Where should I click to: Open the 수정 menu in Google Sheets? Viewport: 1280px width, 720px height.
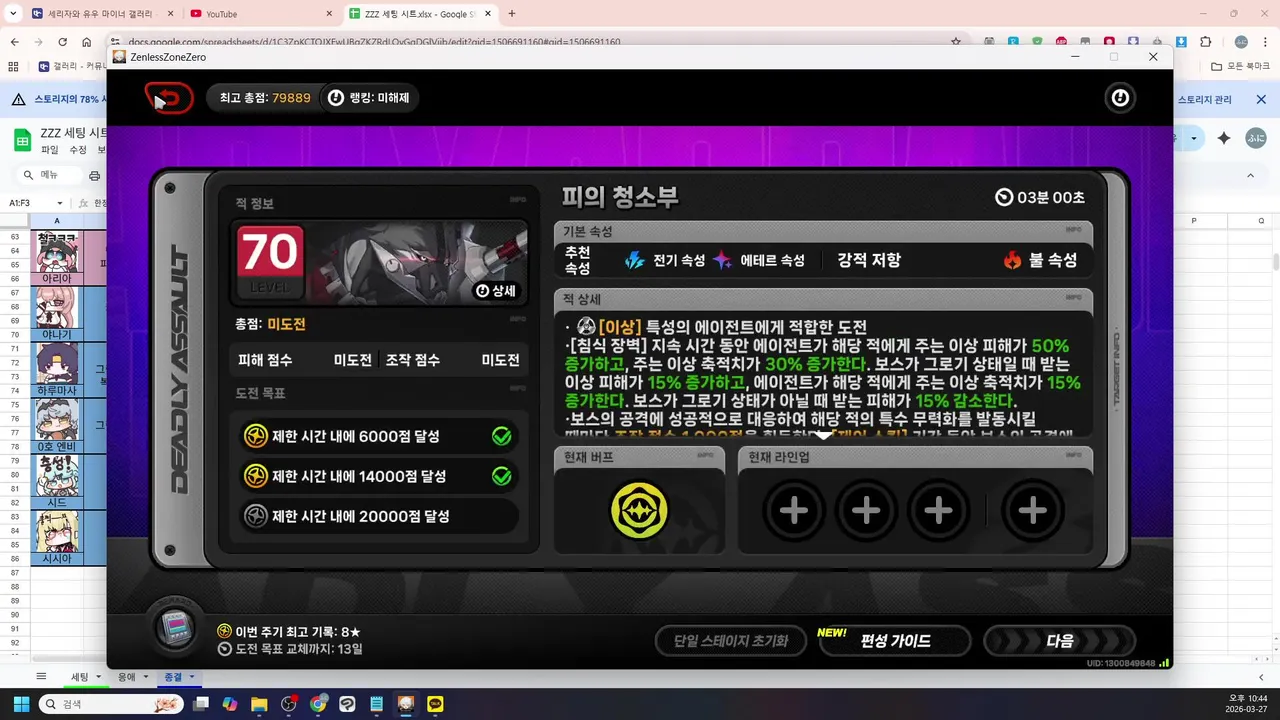pyautogui.click(x=78, y=150)
